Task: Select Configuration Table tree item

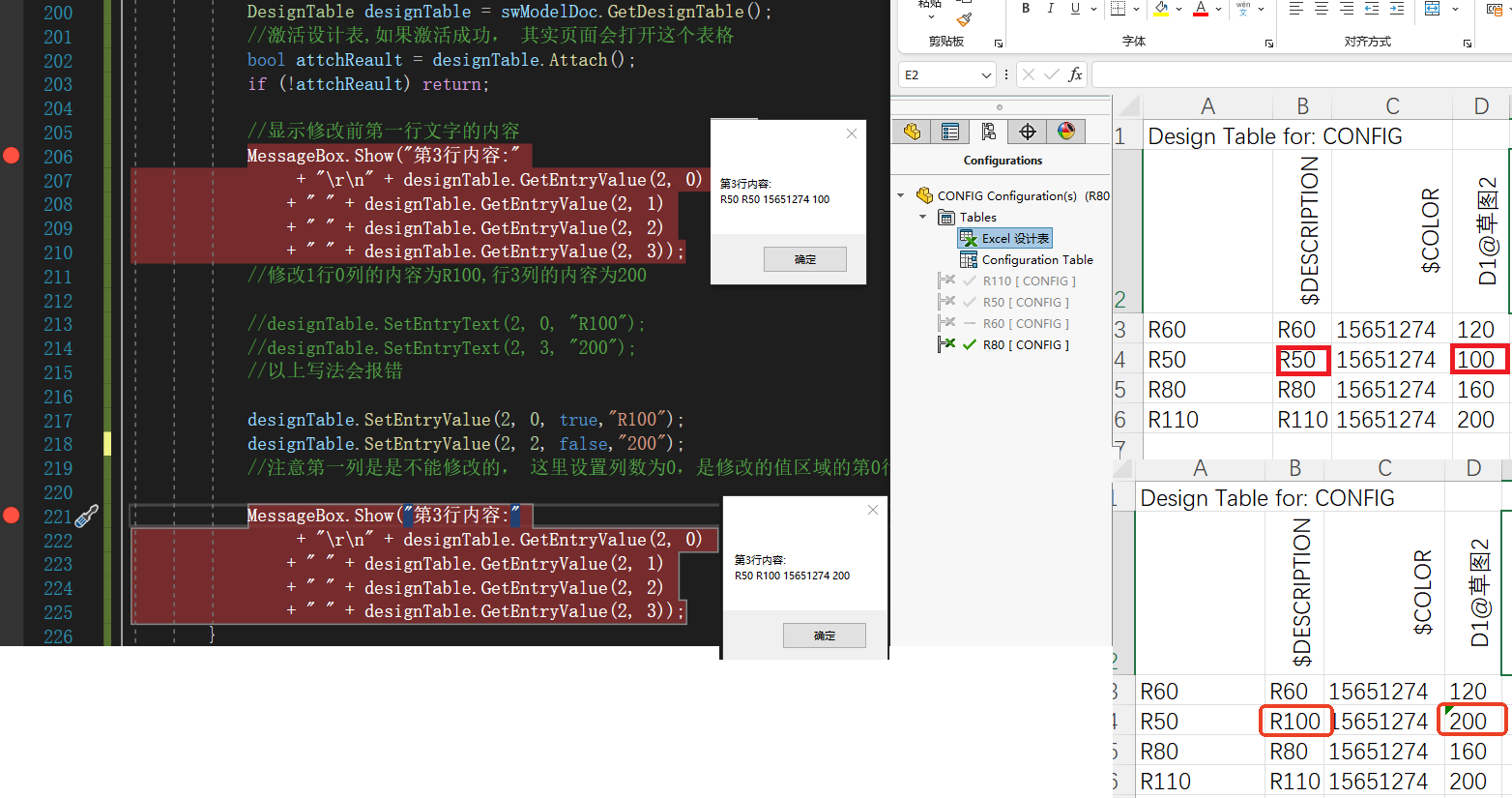Action: pyautogui.click(x=1027, y=259)
